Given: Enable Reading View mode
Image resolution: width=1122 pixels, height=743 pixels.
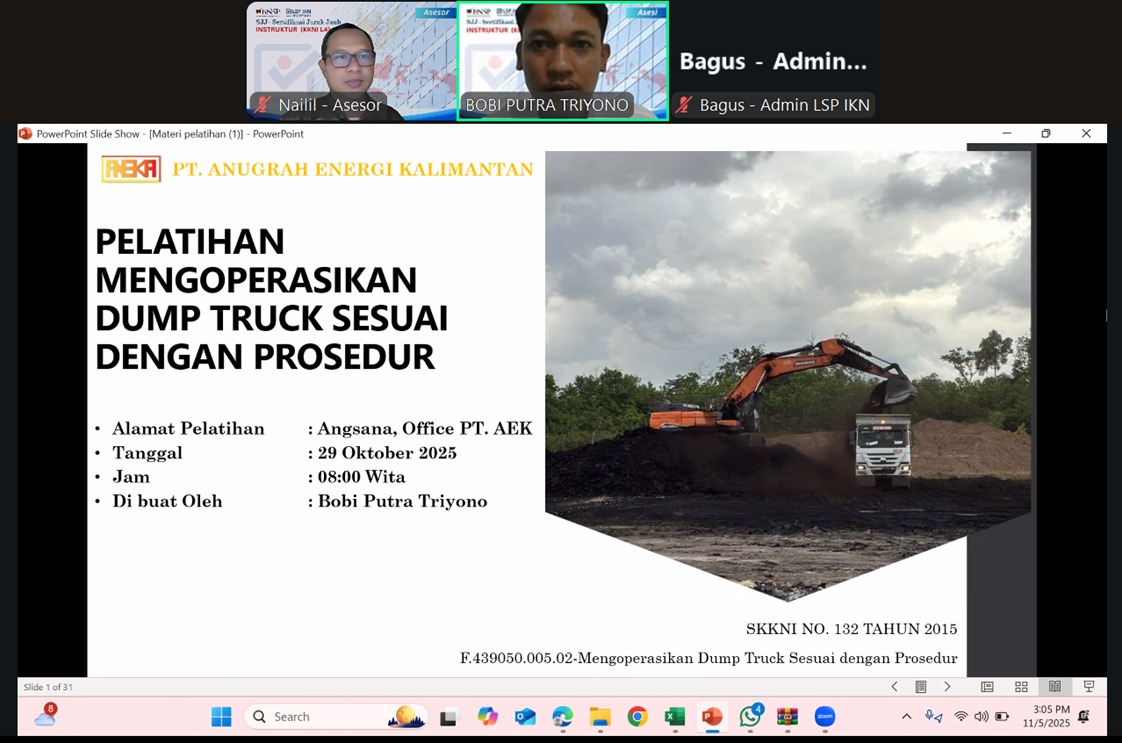Looking at the screenshot, I should pos(1055,687).
